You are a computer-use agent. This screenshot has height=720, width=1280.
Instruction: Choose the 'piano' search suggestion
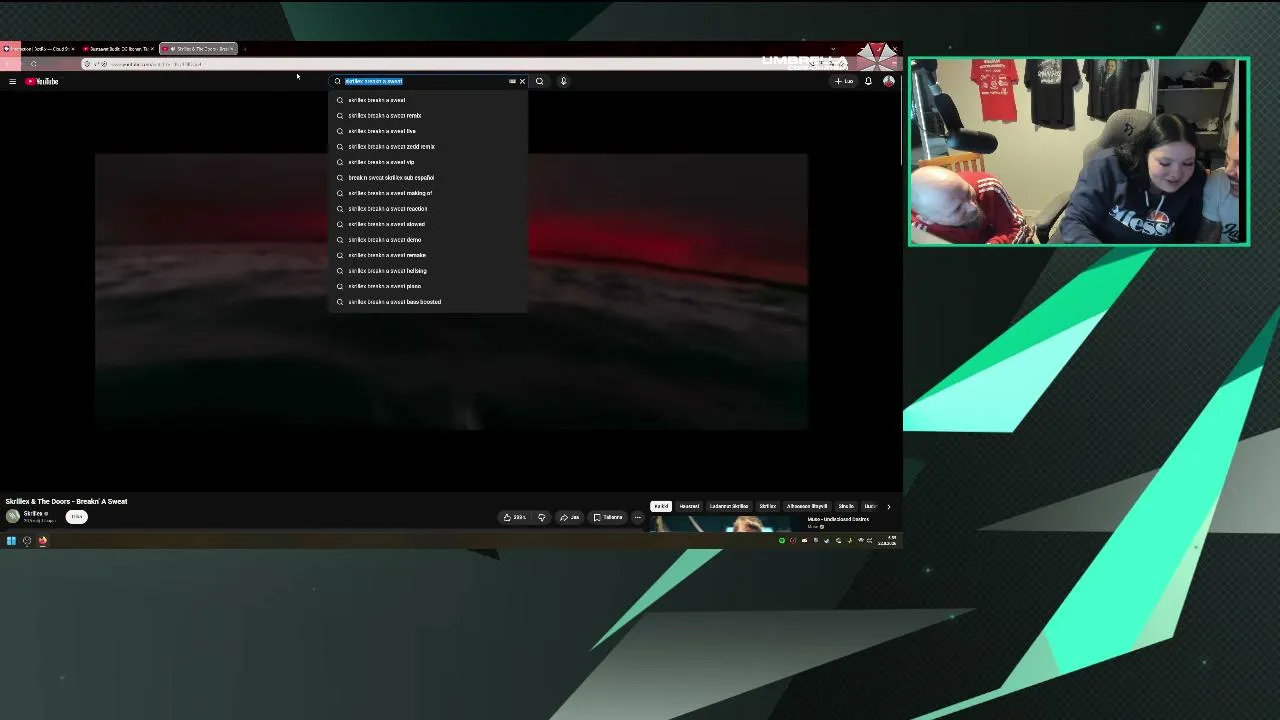pos(428,286)
